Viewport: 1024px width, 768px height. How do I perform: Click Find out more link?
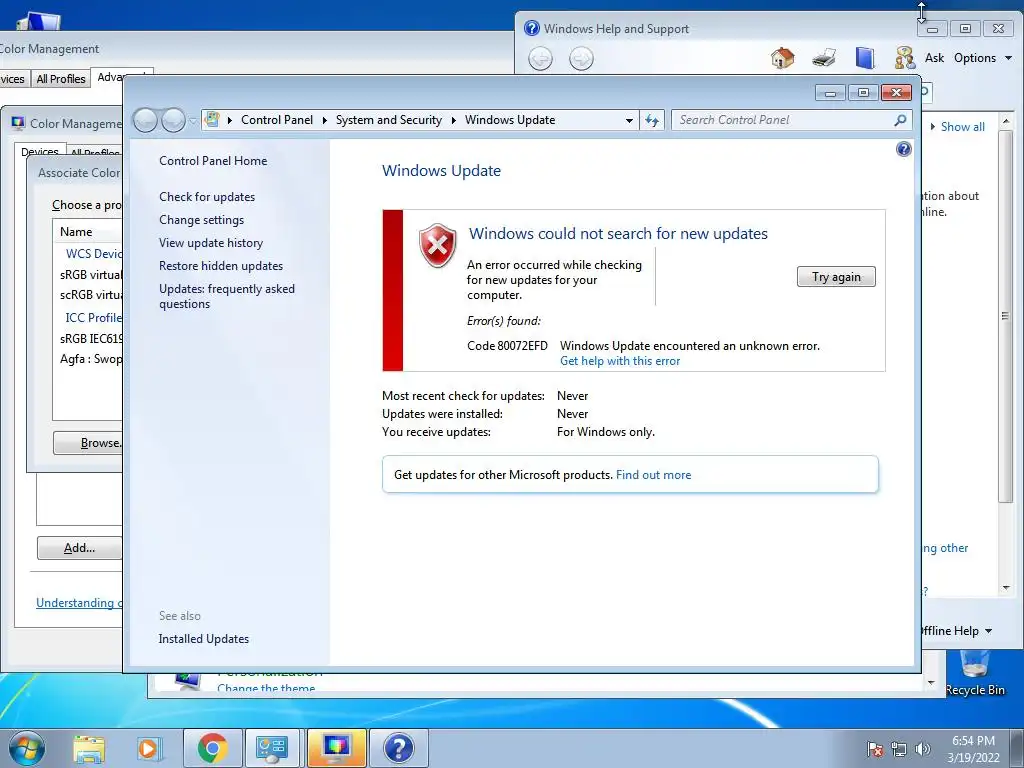point(653,475)
